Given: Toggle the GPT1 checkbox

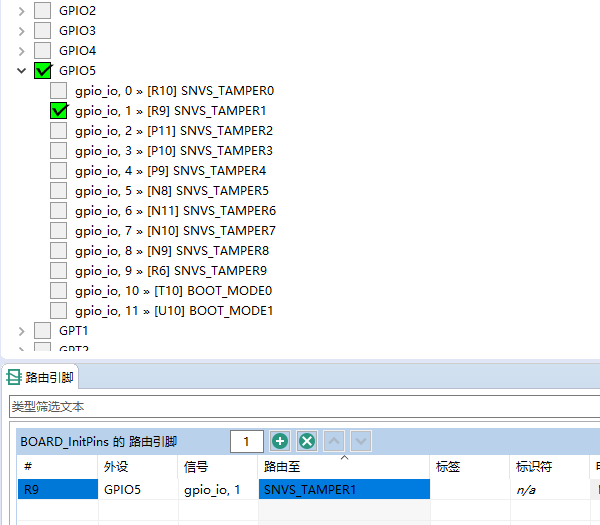Looking at the screenshot, I should (x=42, y=330).
